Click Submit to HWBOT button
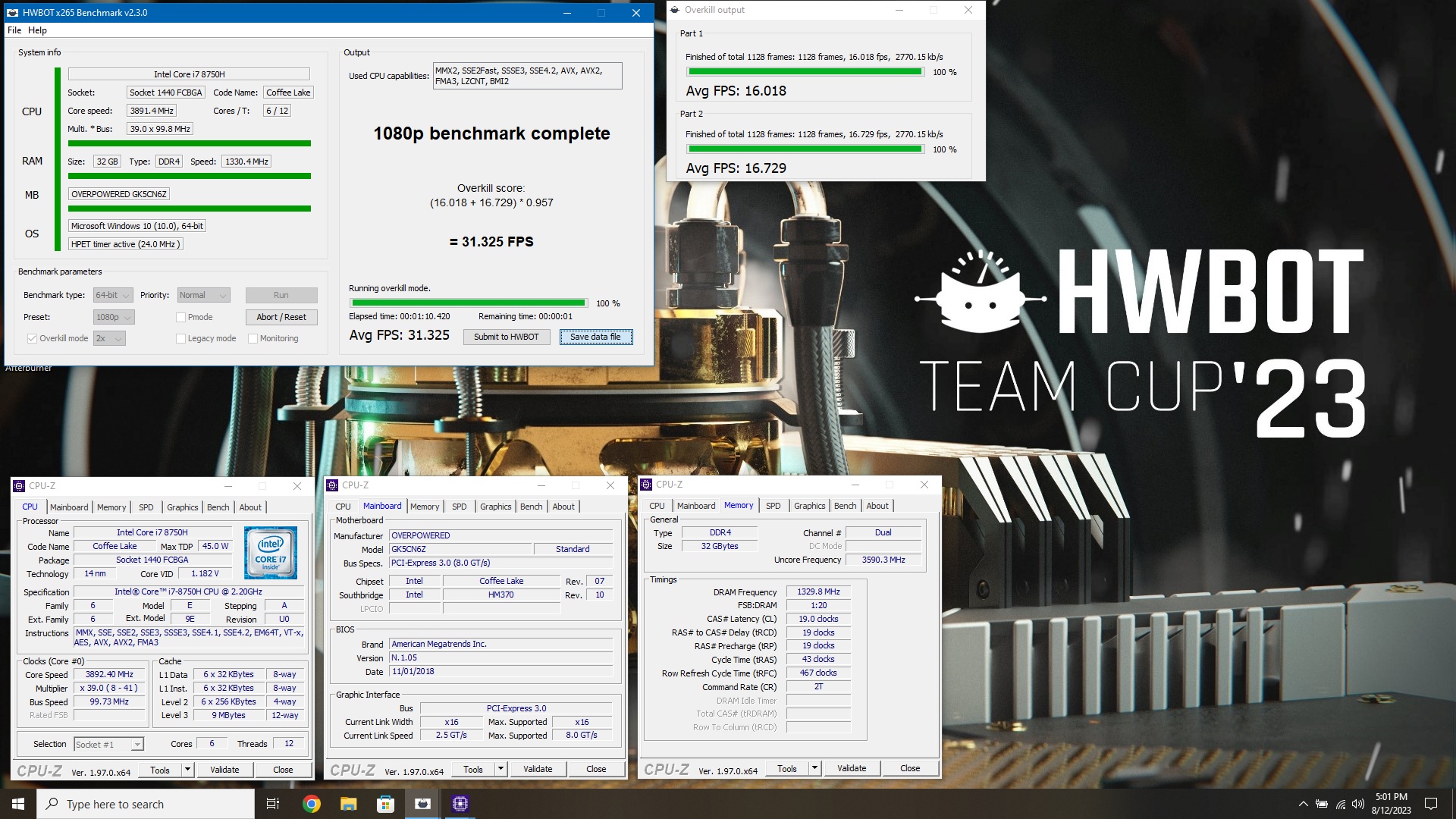The height and width of the screenshot is (819, 1456). (x=507, y=337)
